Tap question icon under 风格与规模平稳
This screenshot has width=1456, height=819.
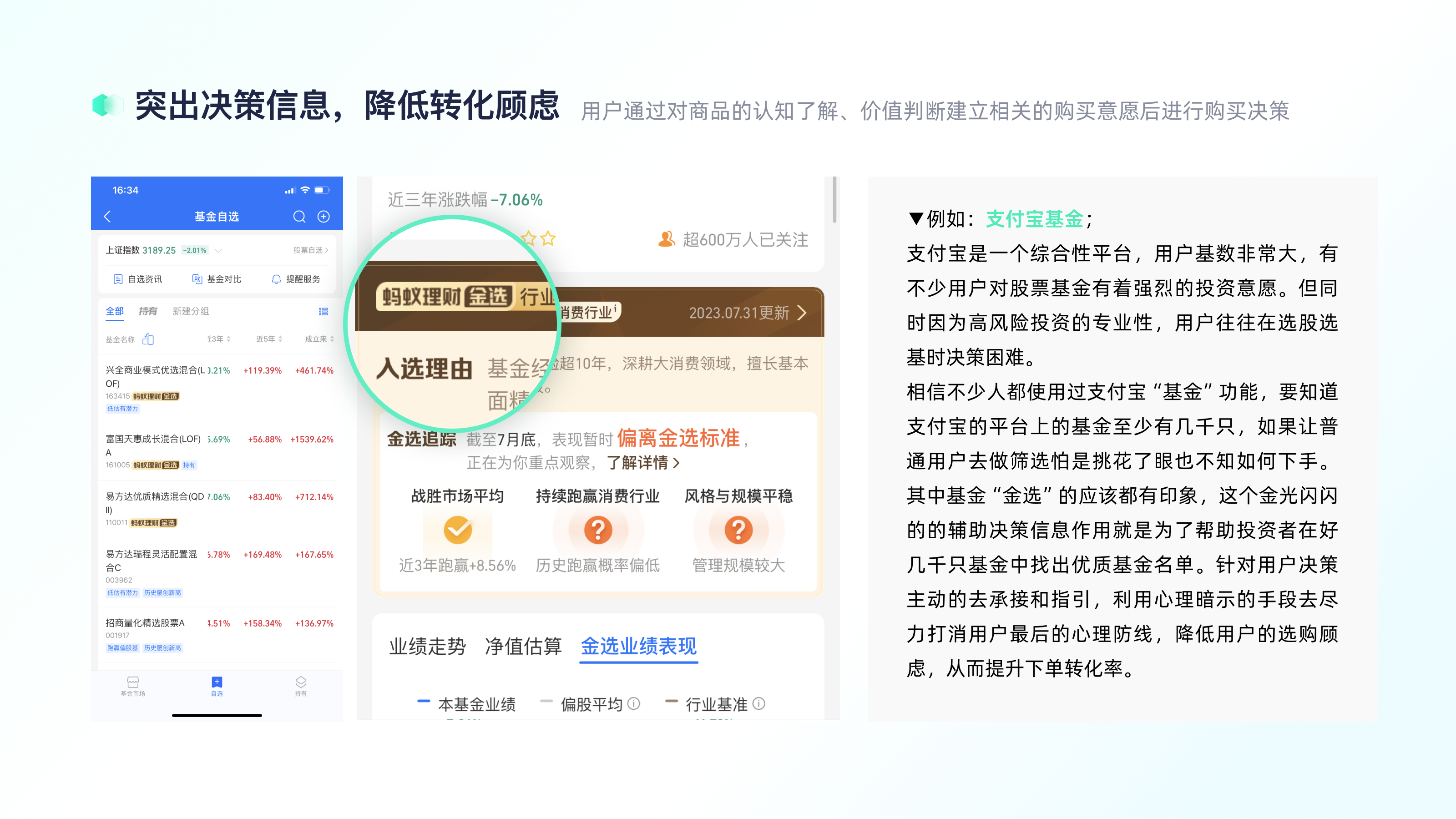(739, 530)
